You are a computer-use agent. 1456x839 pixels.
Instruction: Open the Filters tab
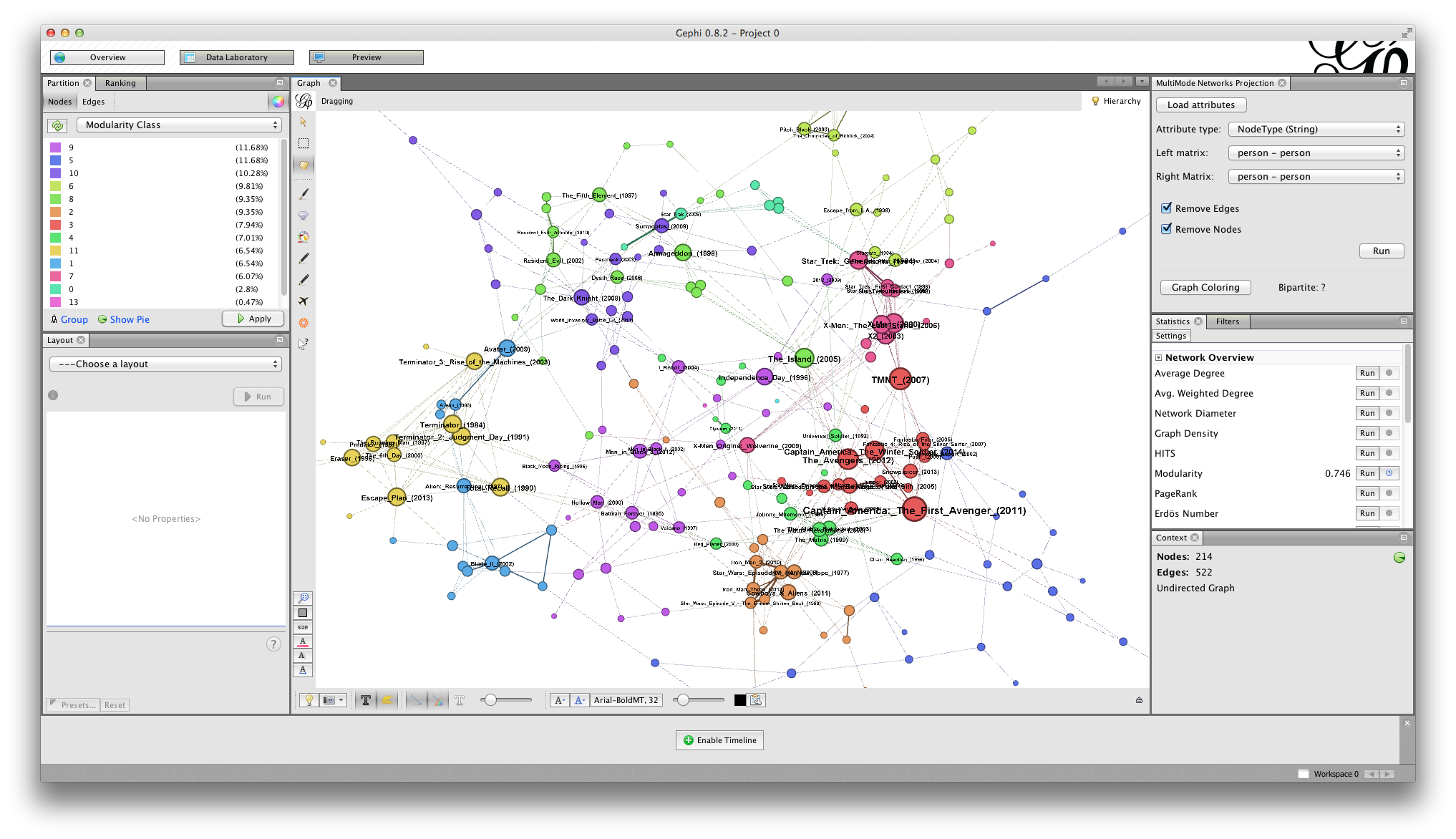pos(1228,321)
